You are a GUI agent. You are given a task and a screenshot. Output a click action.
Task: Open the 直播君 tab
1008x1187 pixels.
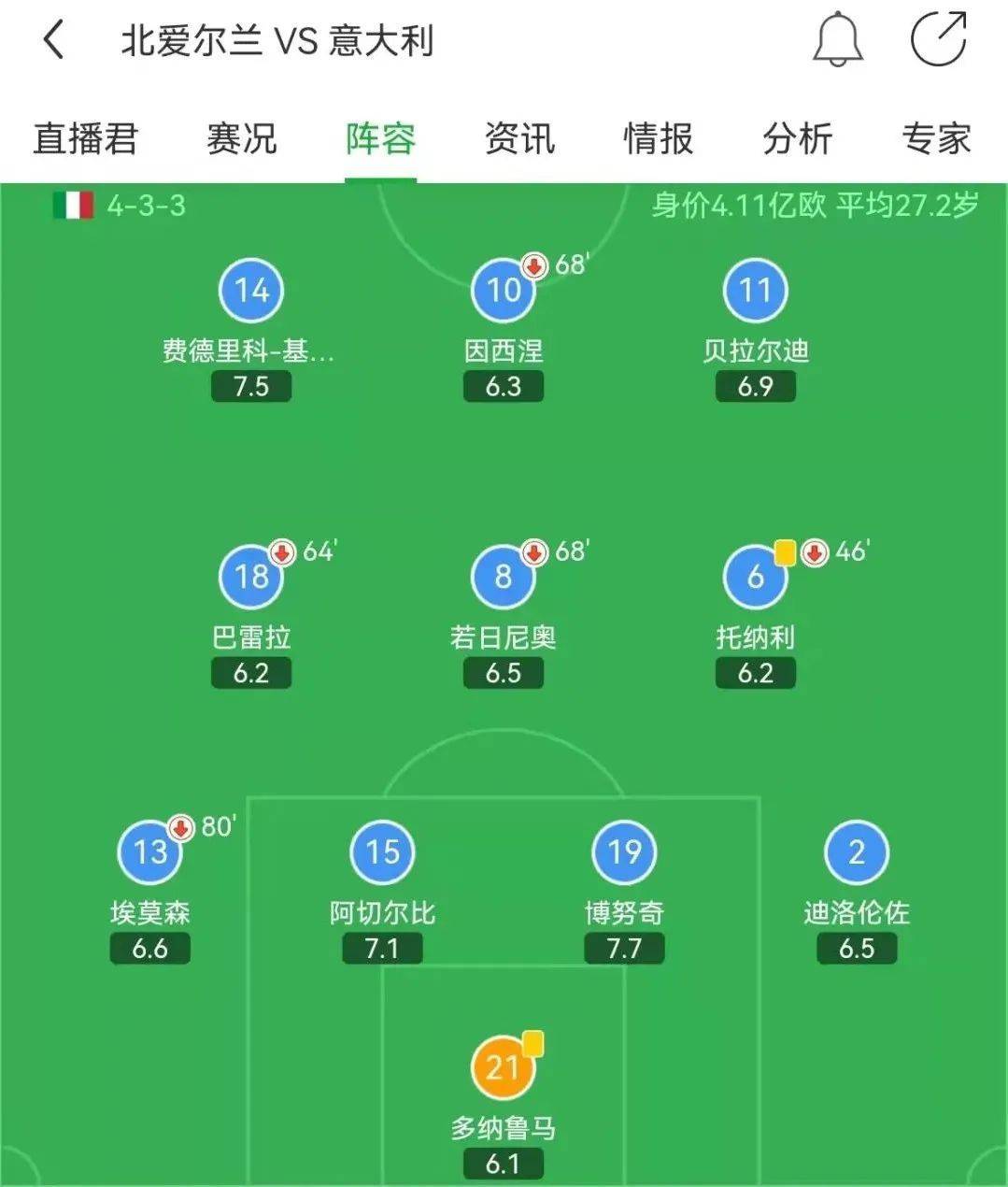85,138
